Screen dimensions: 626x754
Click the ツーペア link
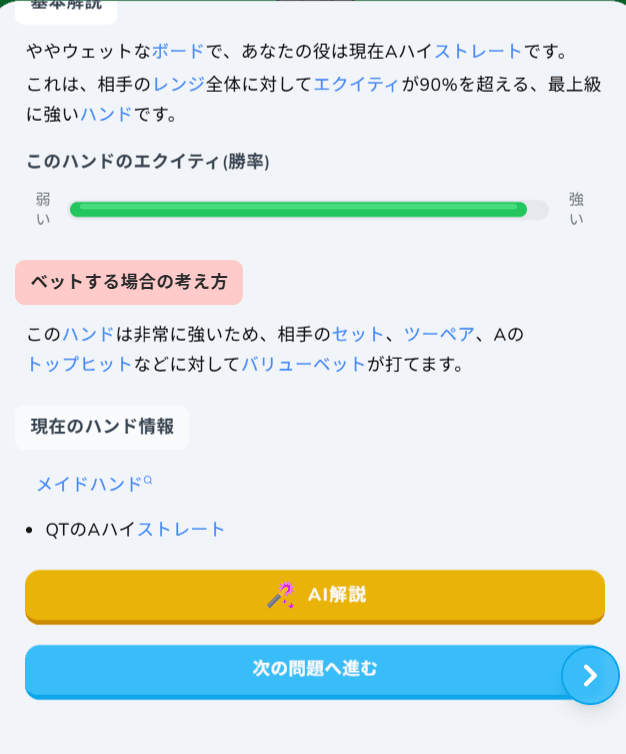click(x=439, y=334)
